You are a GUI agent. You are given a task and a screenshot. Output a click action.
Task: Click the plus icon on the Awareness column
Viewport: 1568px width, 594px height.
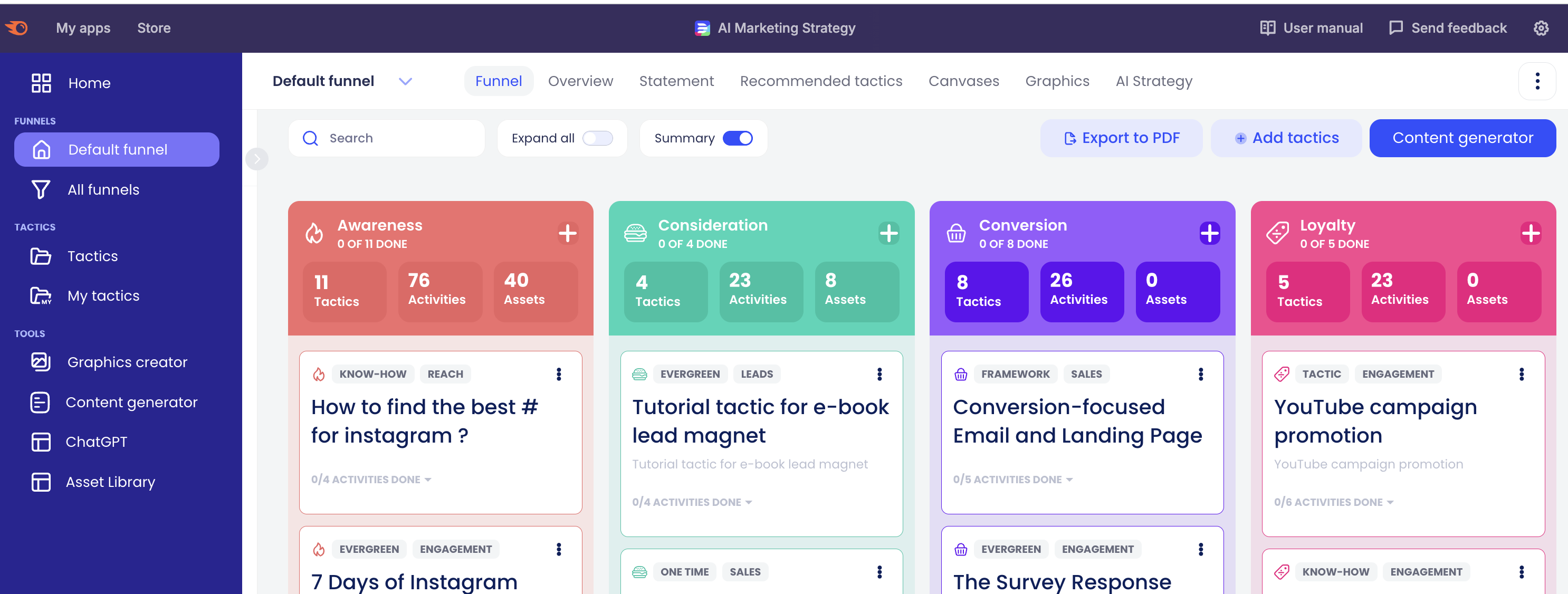click(x=567, y=233)
